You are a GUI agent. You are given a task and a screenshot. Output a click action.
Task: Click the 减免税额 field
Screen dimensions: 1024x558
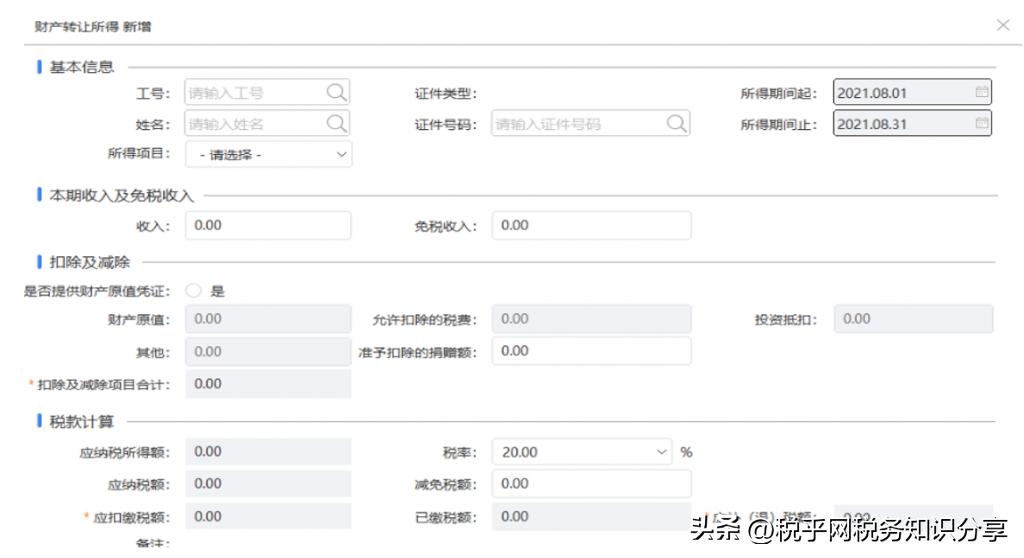point(592,484)
